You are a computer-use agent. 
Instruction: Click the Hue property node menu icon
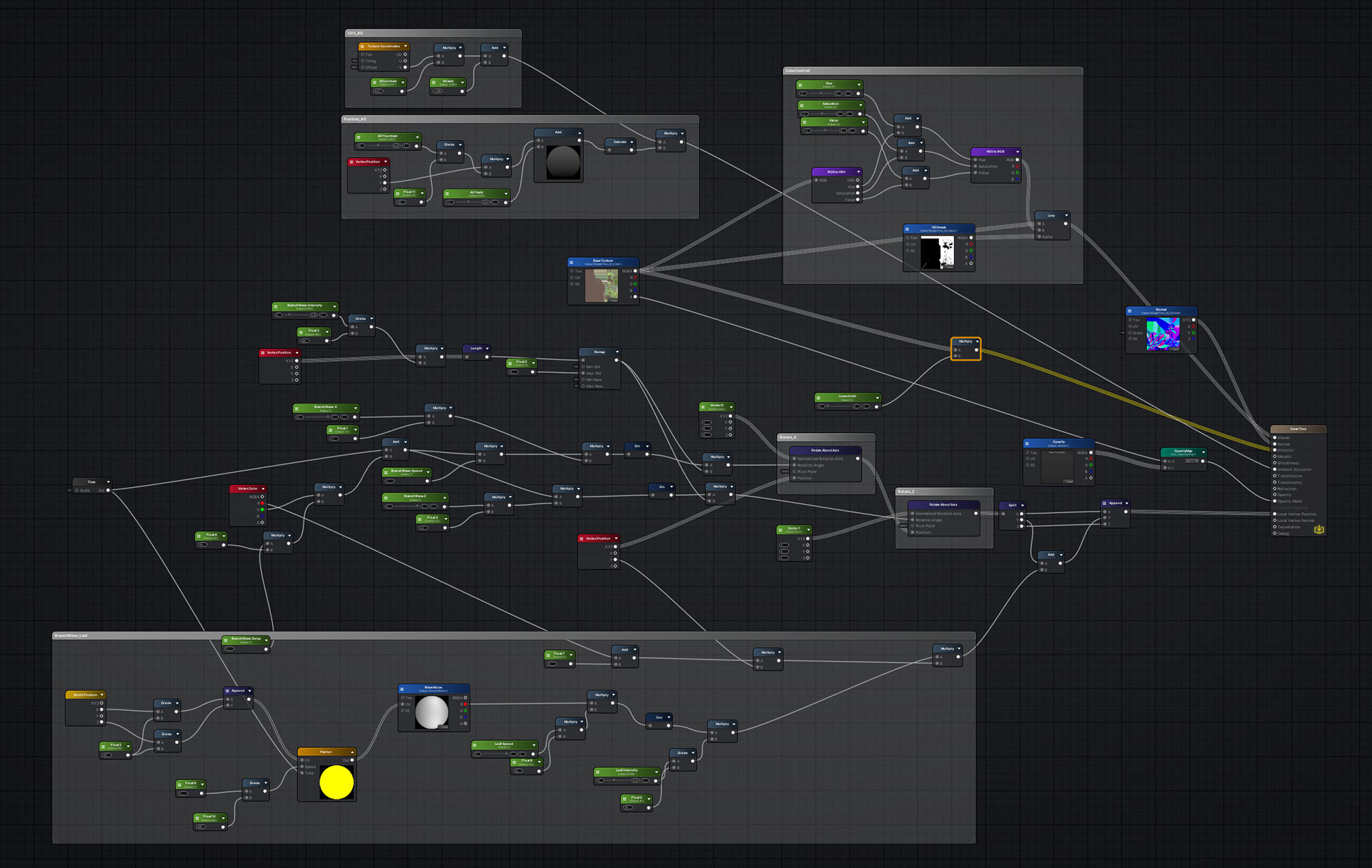coord(800,84)
